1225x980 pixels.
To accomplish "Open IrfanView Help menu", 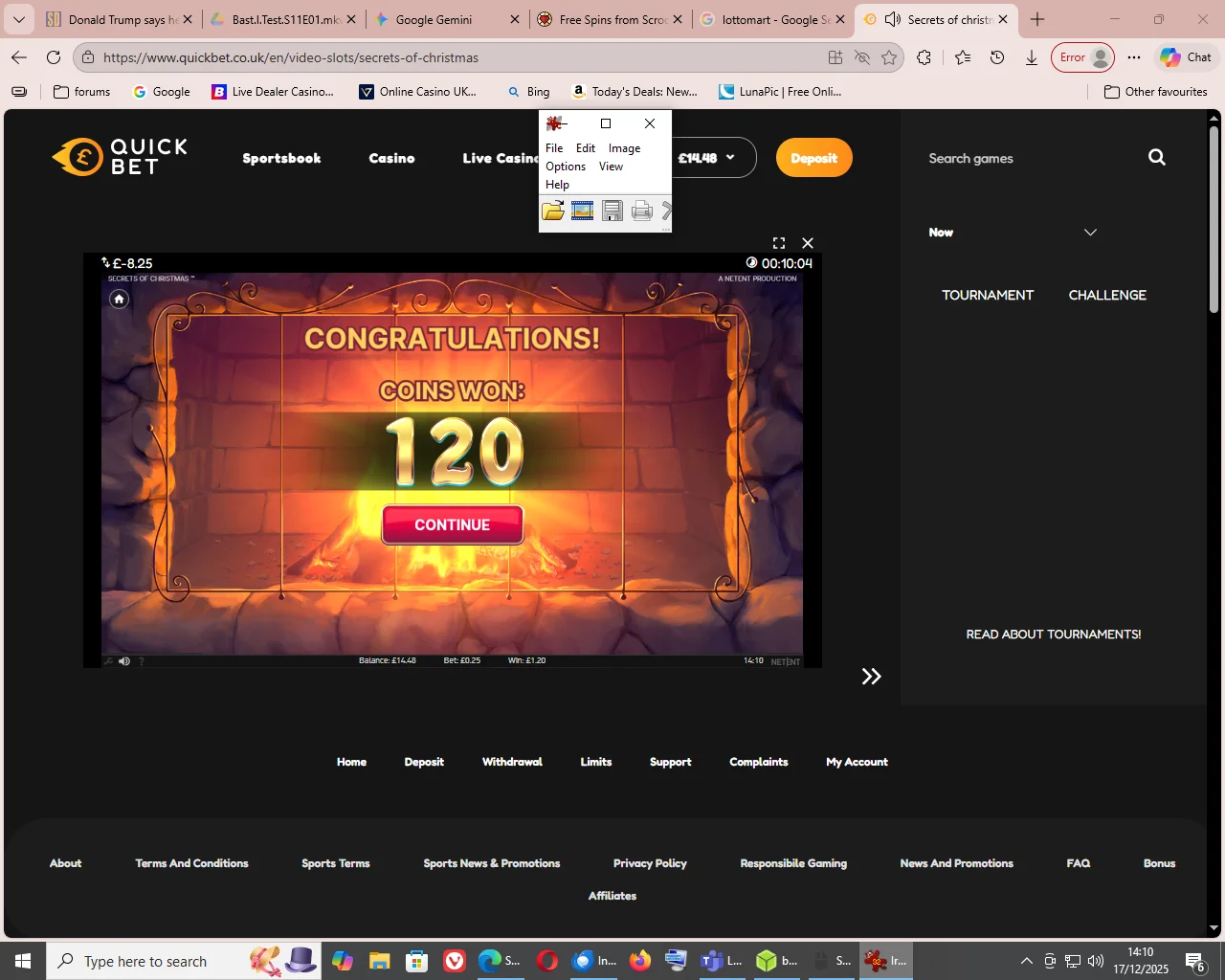I will click(x=557, y=185).
